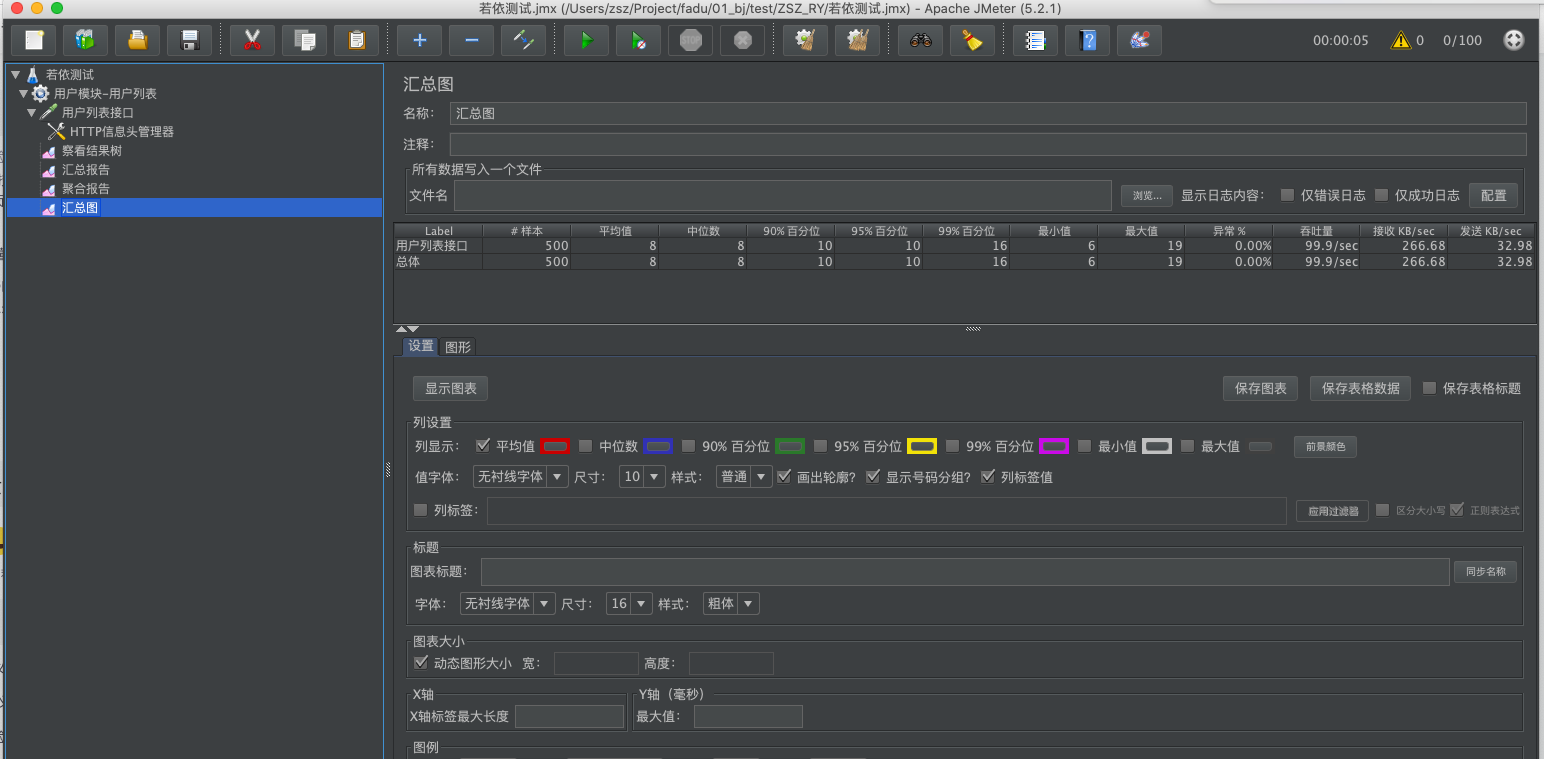Image resolution: width=1544 pixels, height=759 pixels.
Task: Select 聚合报告 listener in tree
Action: [86, 188]
